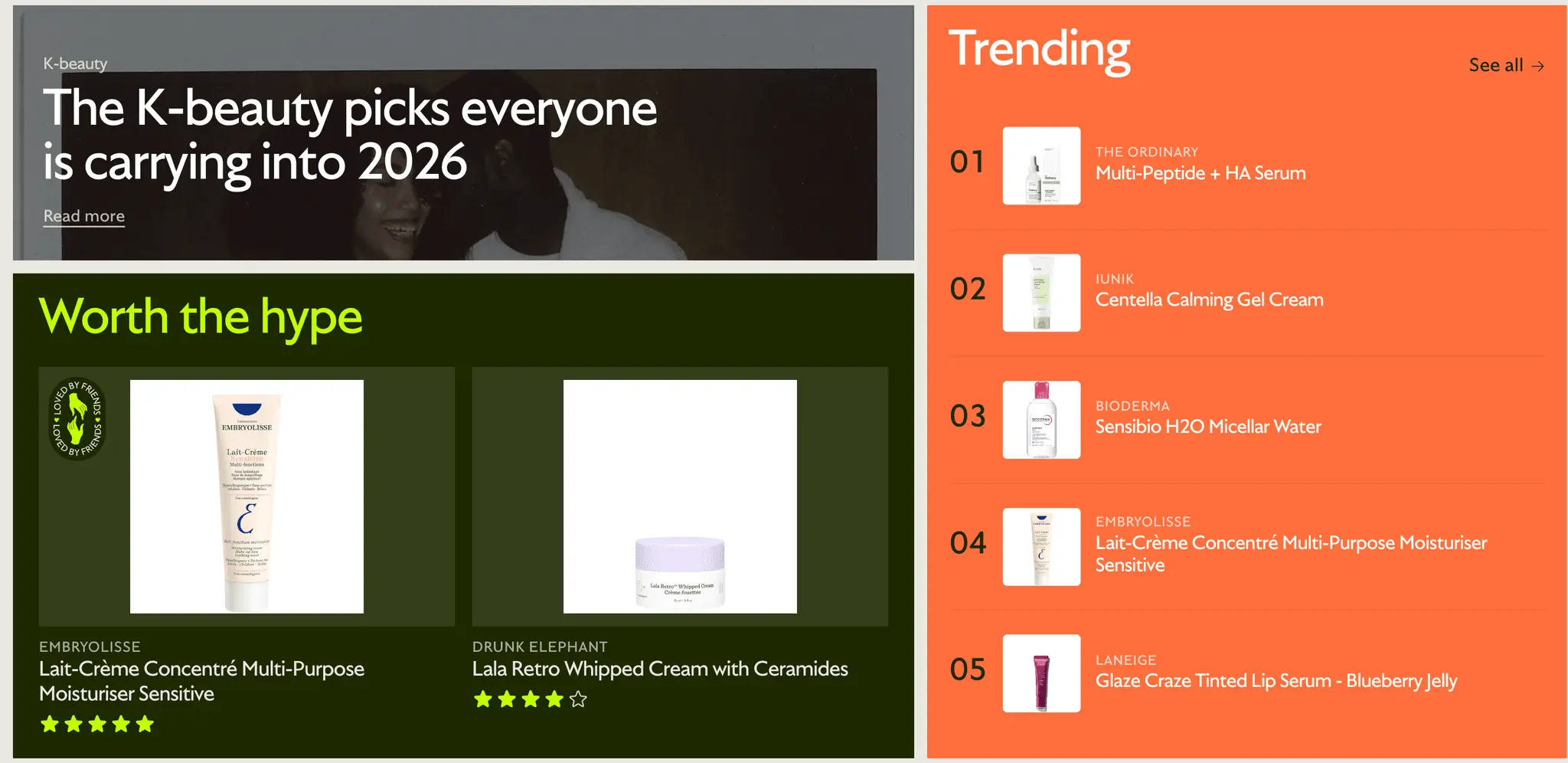Click EMBRYOLISSE brand name in Worth the hype
This screenshot has width=1568, height=763.
pos(90,647)
